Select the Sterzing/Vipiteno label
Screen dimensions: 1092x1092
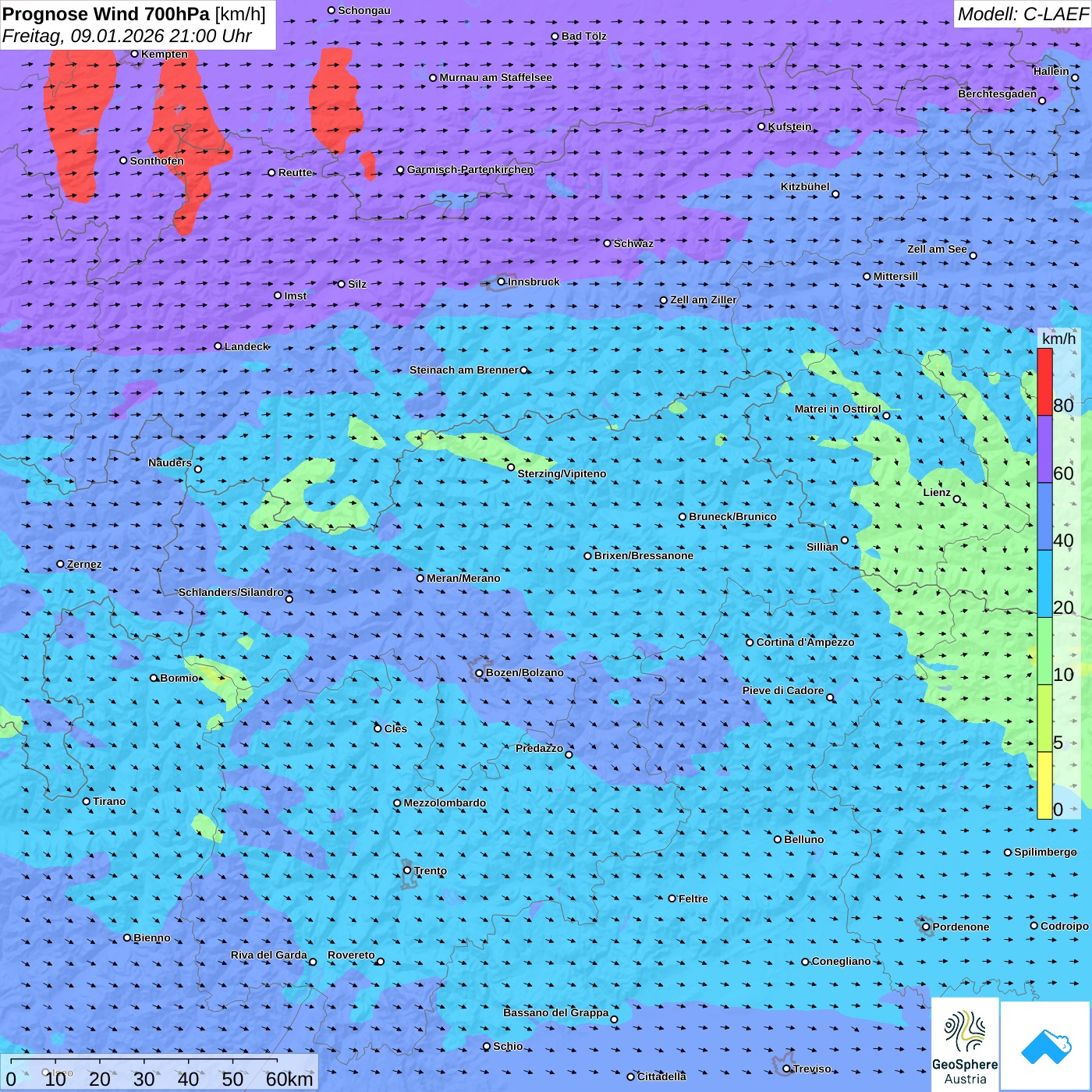562,473
